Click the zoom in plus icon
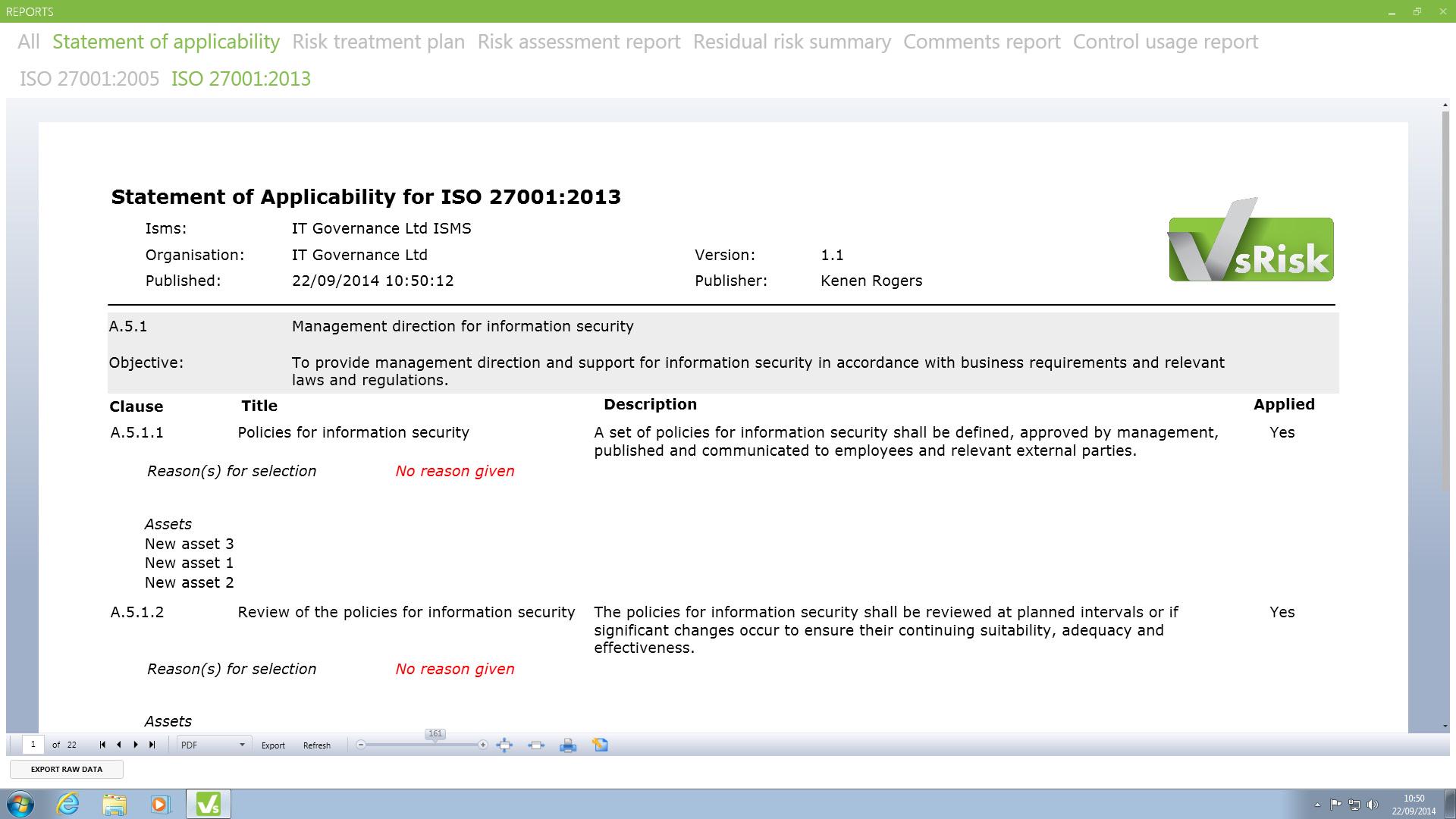This screenshot has height=819, width=1456. (x=482, y=745)
